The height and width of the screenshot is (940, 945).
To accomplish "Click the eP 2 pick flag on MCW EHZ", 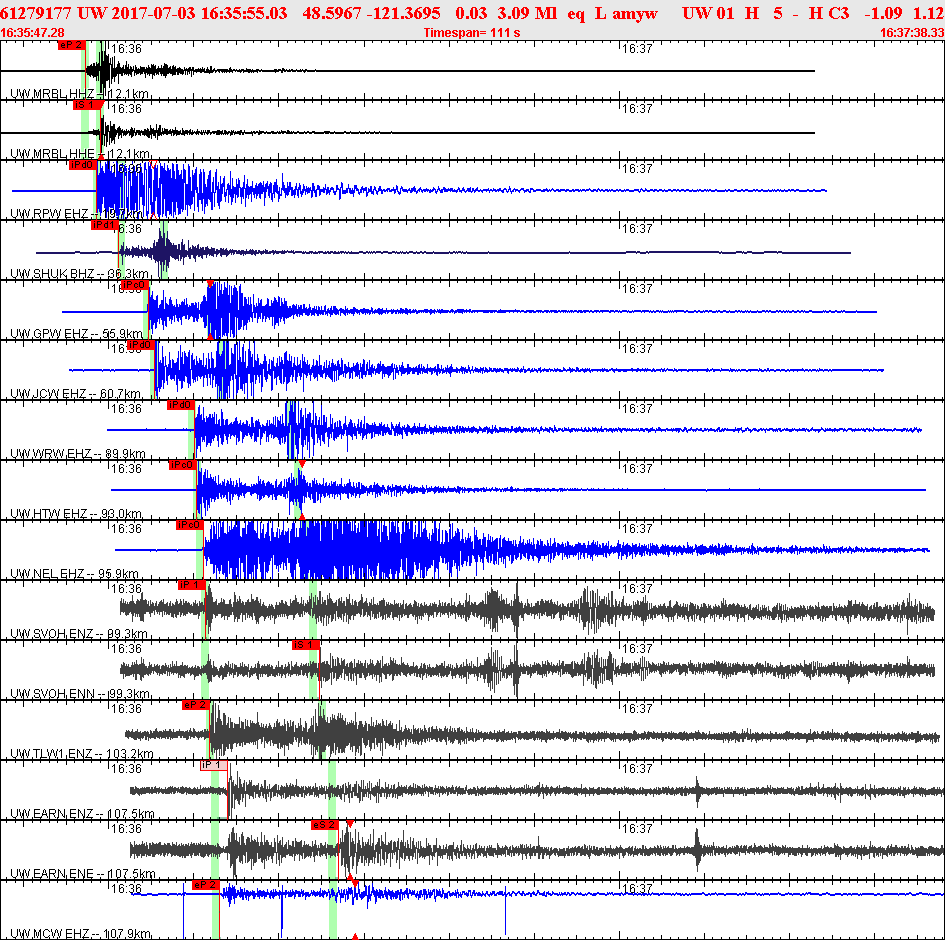I will [x=206, y=885].
